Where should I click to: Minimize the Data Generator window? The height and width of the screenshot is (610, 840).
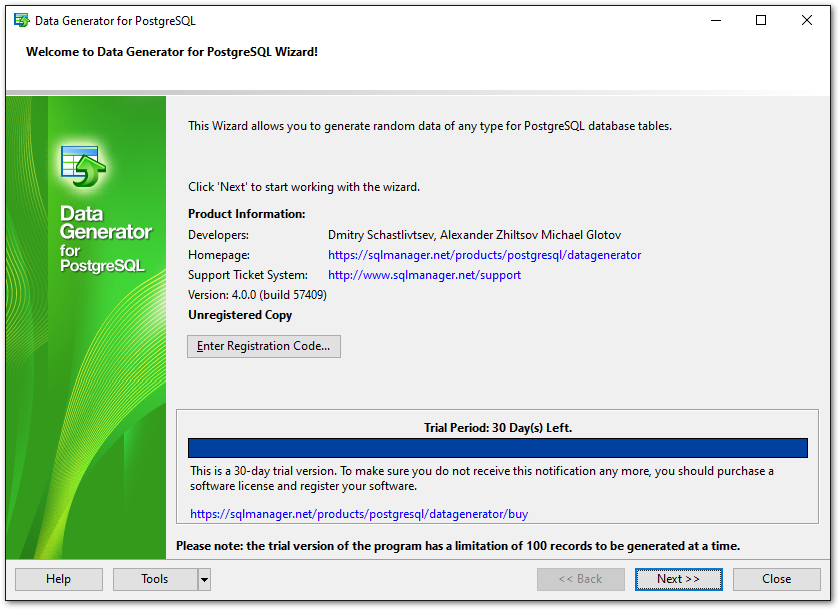[x=716, y=20]
